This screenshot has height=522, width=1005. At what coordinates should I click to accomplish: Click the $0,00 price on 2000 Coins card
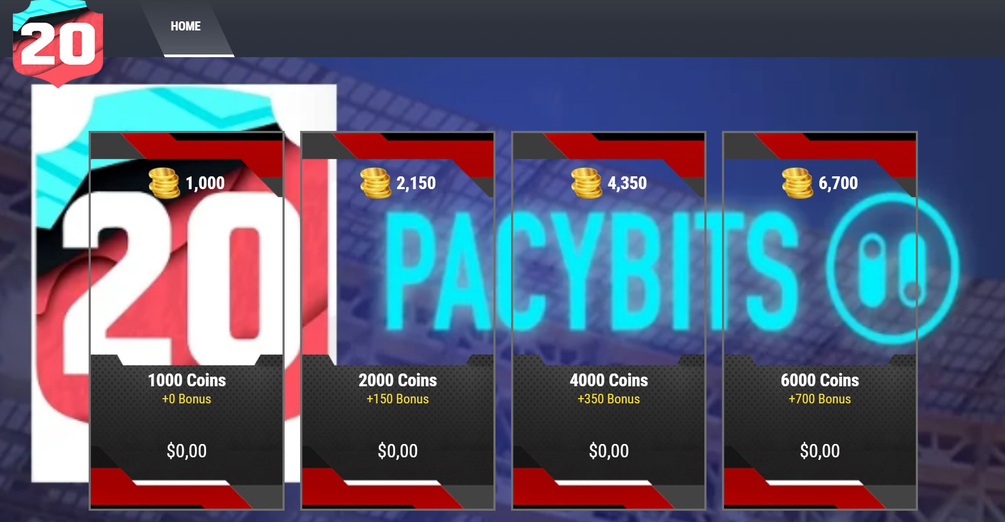397,451
